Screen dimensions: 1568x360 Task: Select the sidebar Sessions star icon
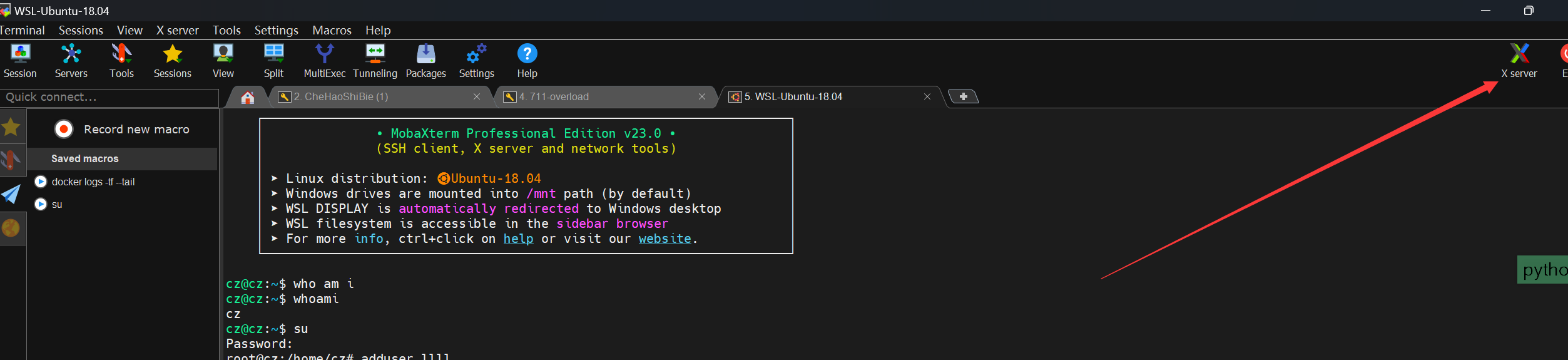pyautogui.click(x=11, y=127)
